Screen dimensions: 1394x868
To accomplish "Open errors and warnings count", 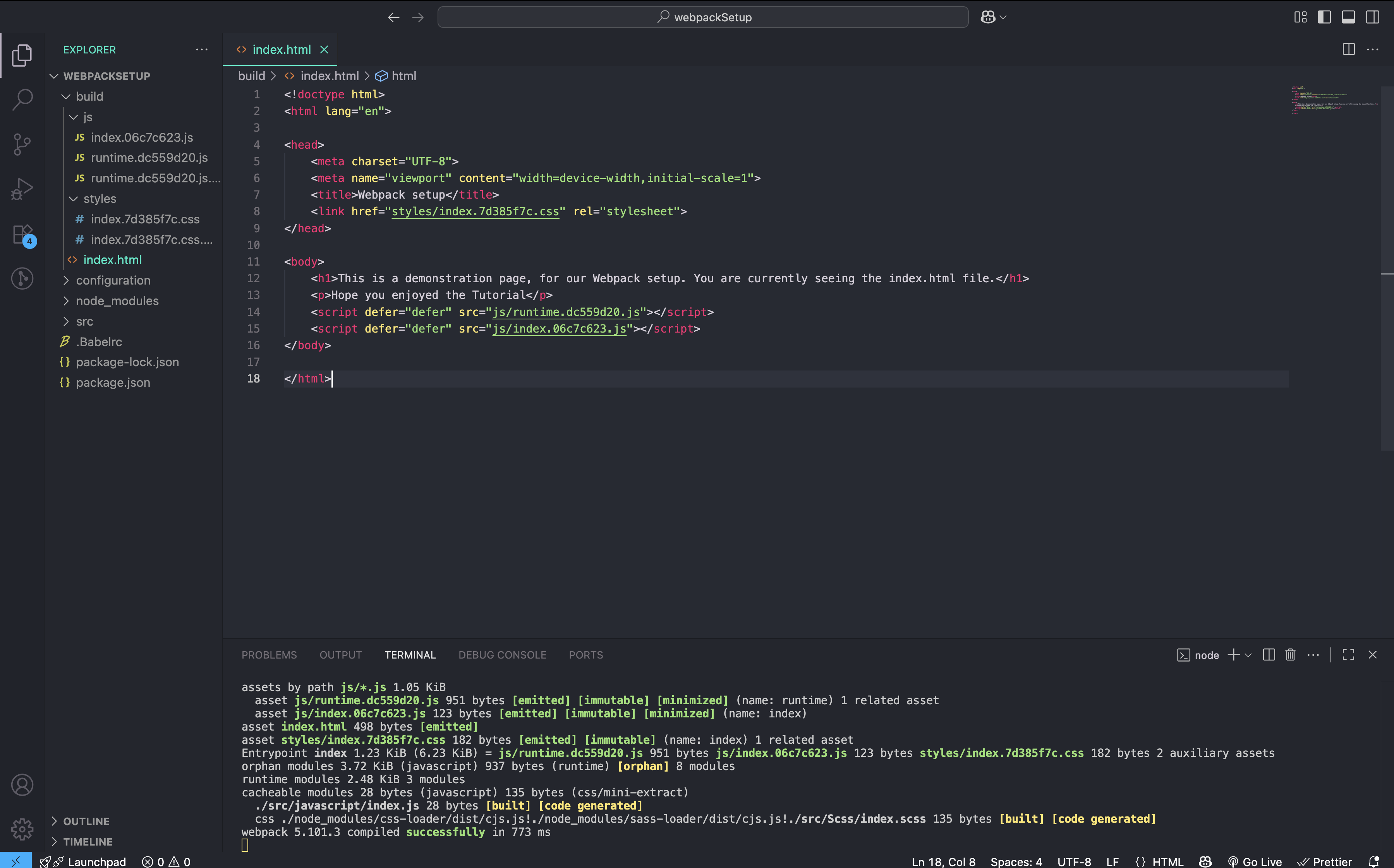I will pyautogui.click(x=167, y=861).
